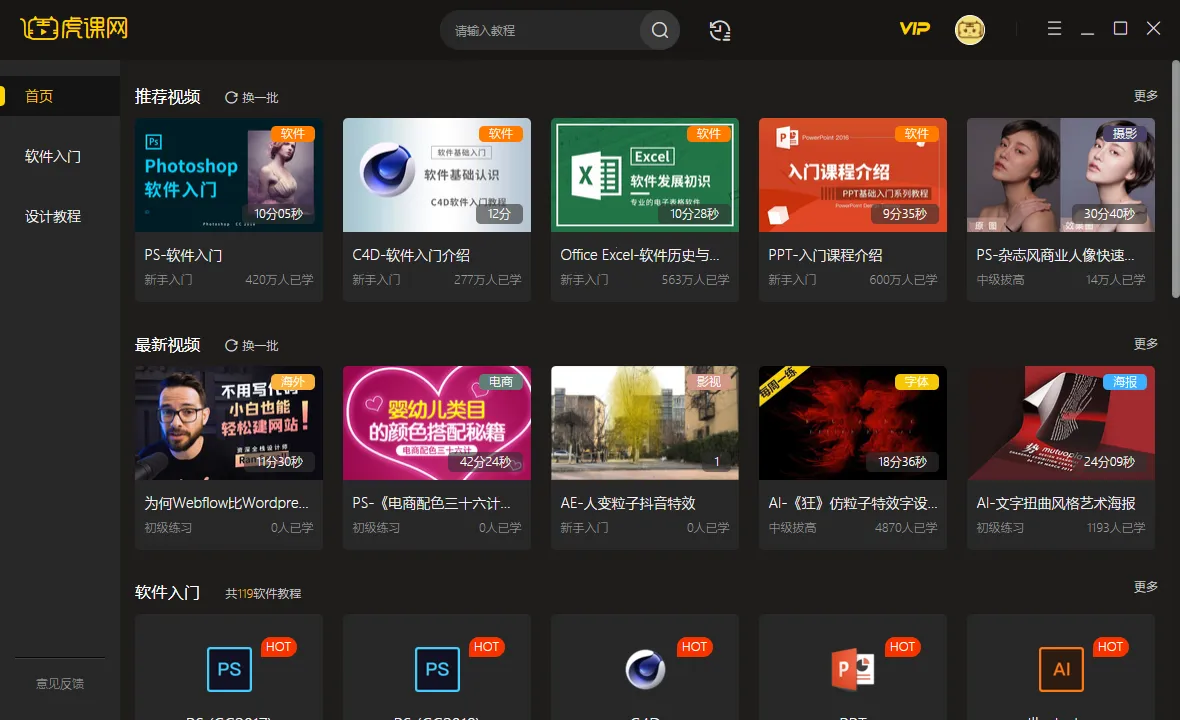Expand 更多 for 推荐视频 section
This screenshot has height=720, width=1180.
1145,96
